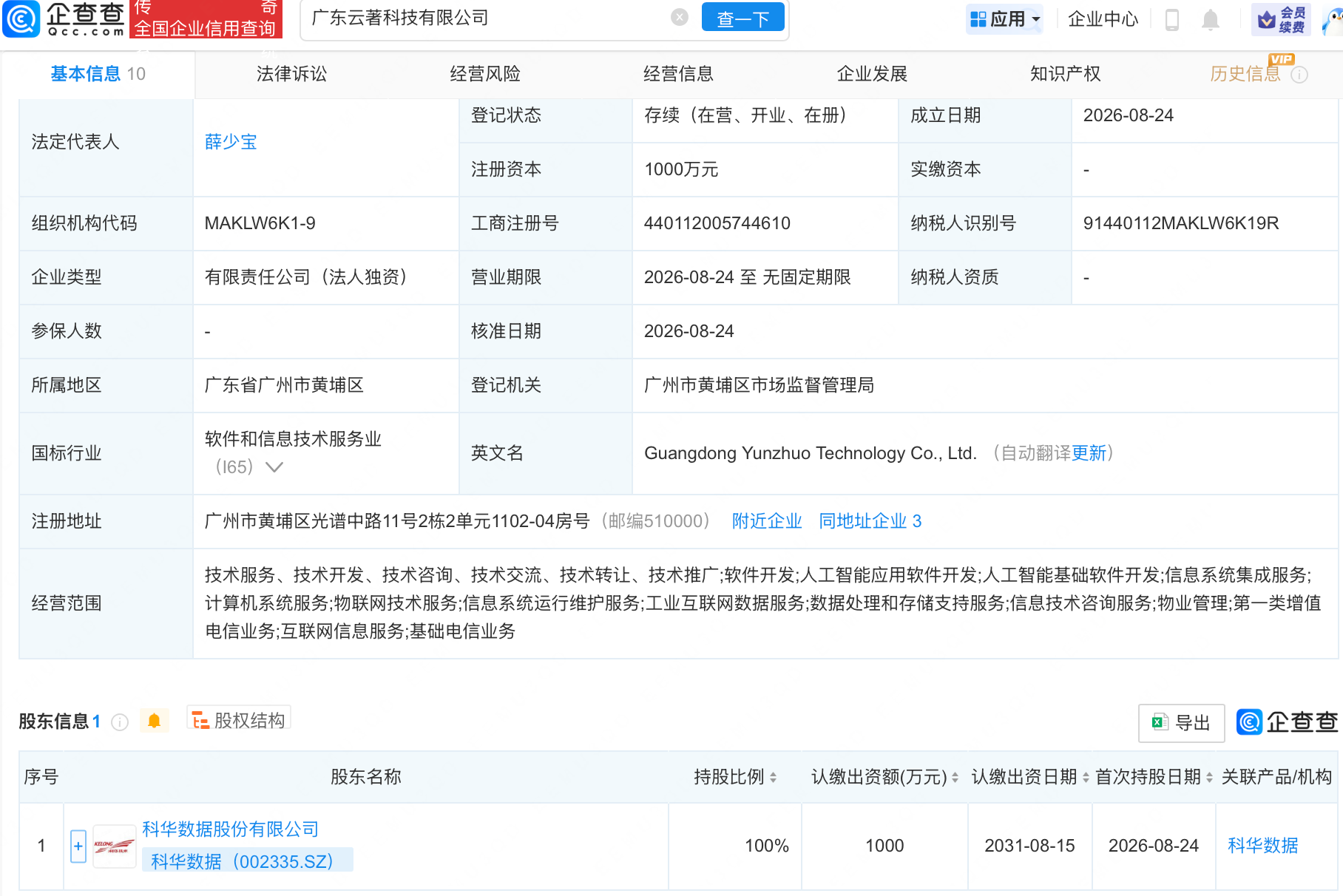
Task: Open 科华数据股份有限公司 shareholder link
Action: 230,829
